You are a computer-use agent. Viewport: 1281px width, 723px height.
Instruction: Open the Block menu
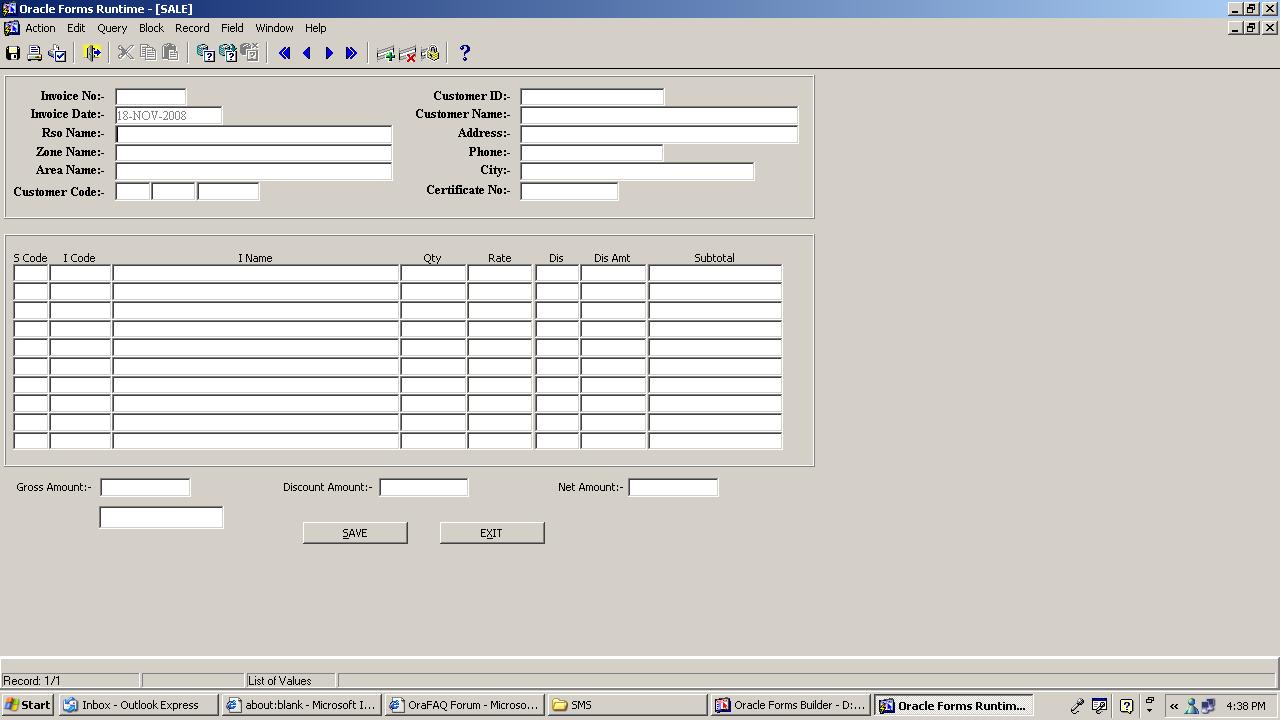point(151,28)
